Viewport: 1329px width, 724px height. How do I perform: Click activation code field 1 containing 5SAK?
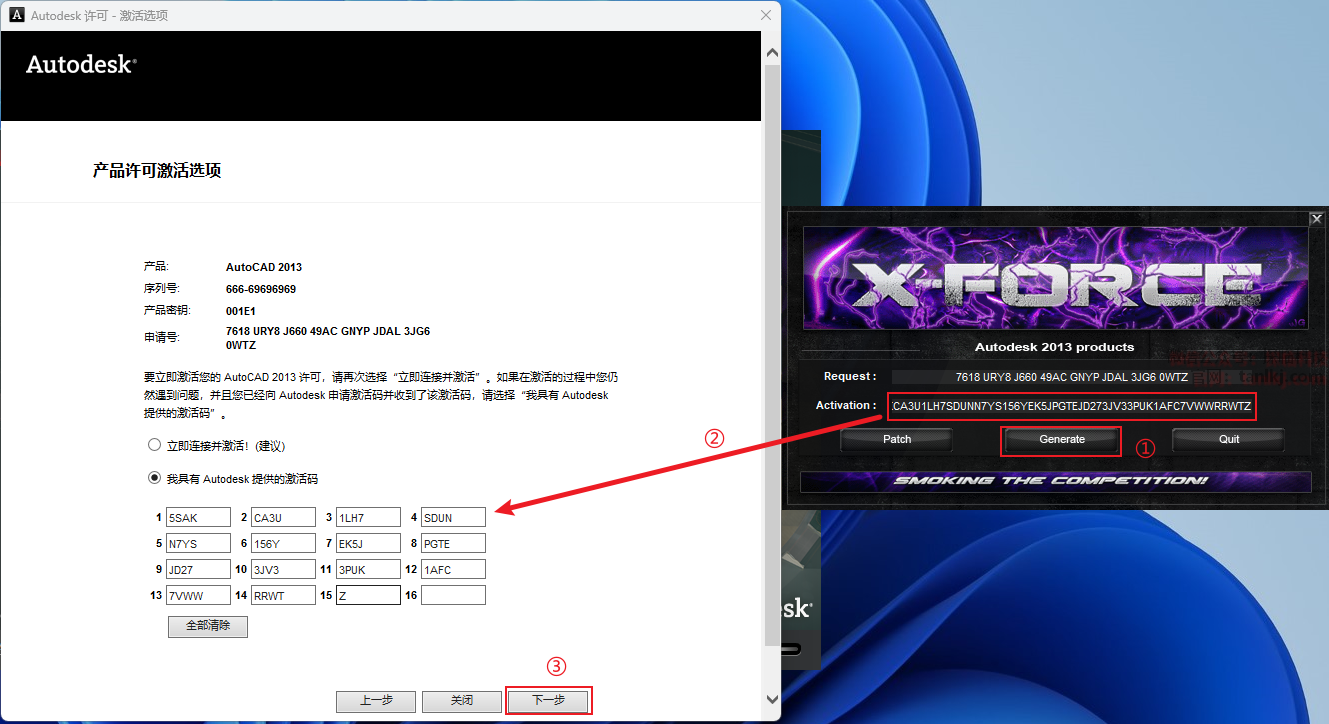coord(199,517)
